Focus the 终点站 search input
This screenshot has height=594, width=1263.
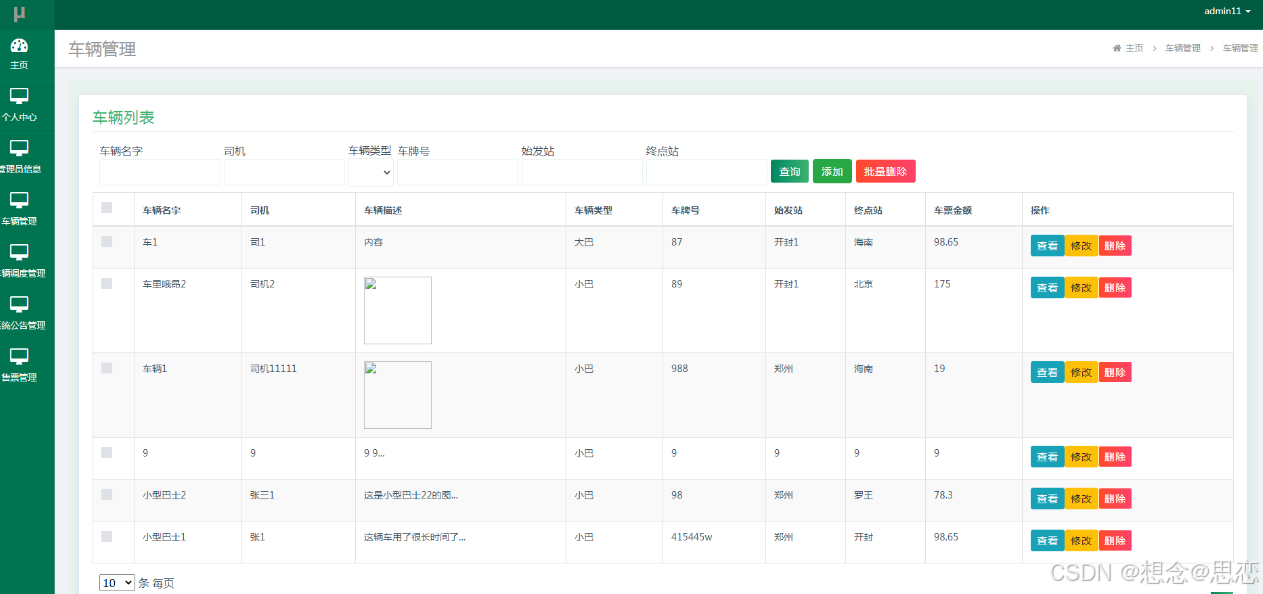707,172
